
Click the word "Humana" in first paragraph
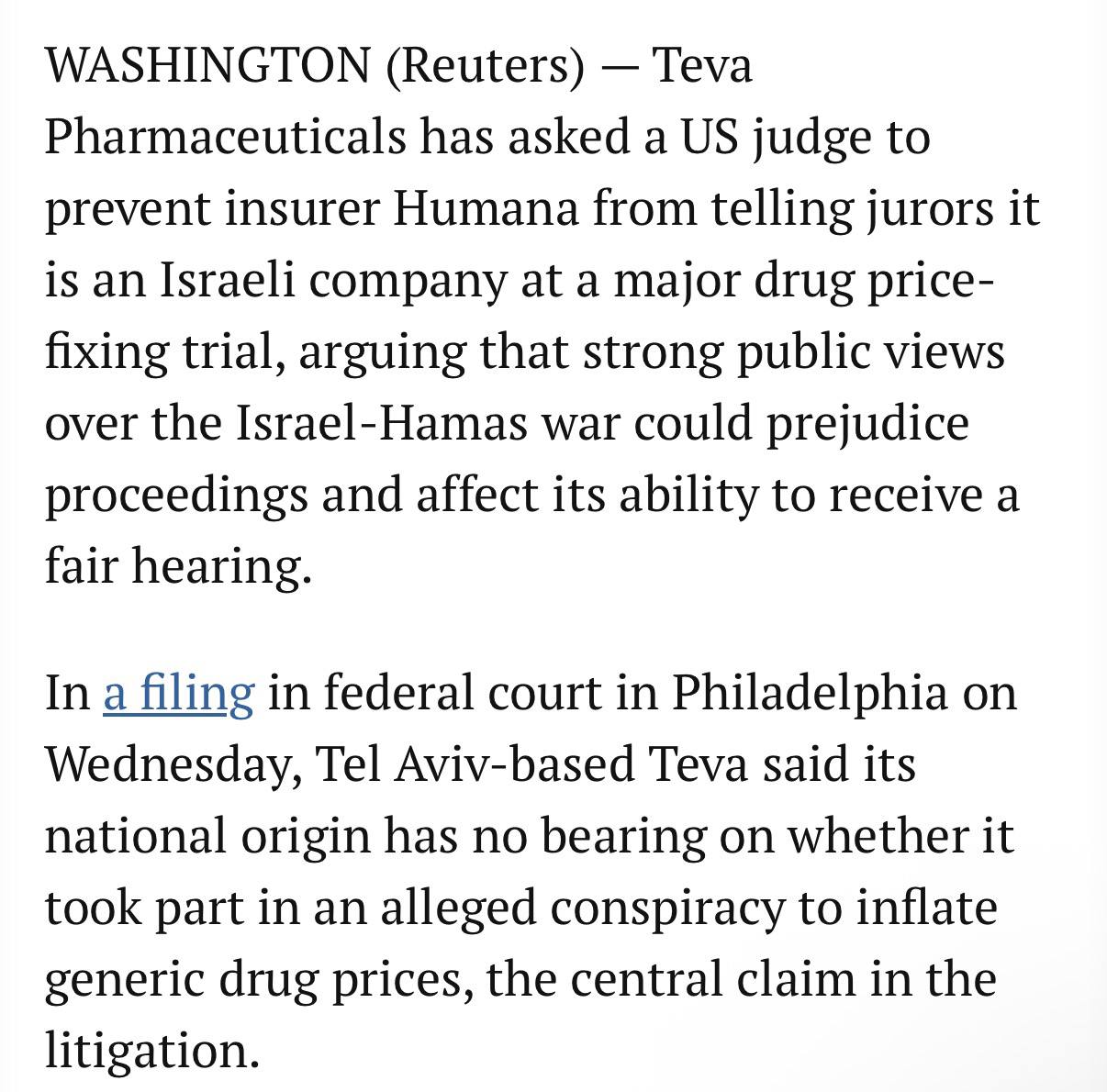[486, 208]
